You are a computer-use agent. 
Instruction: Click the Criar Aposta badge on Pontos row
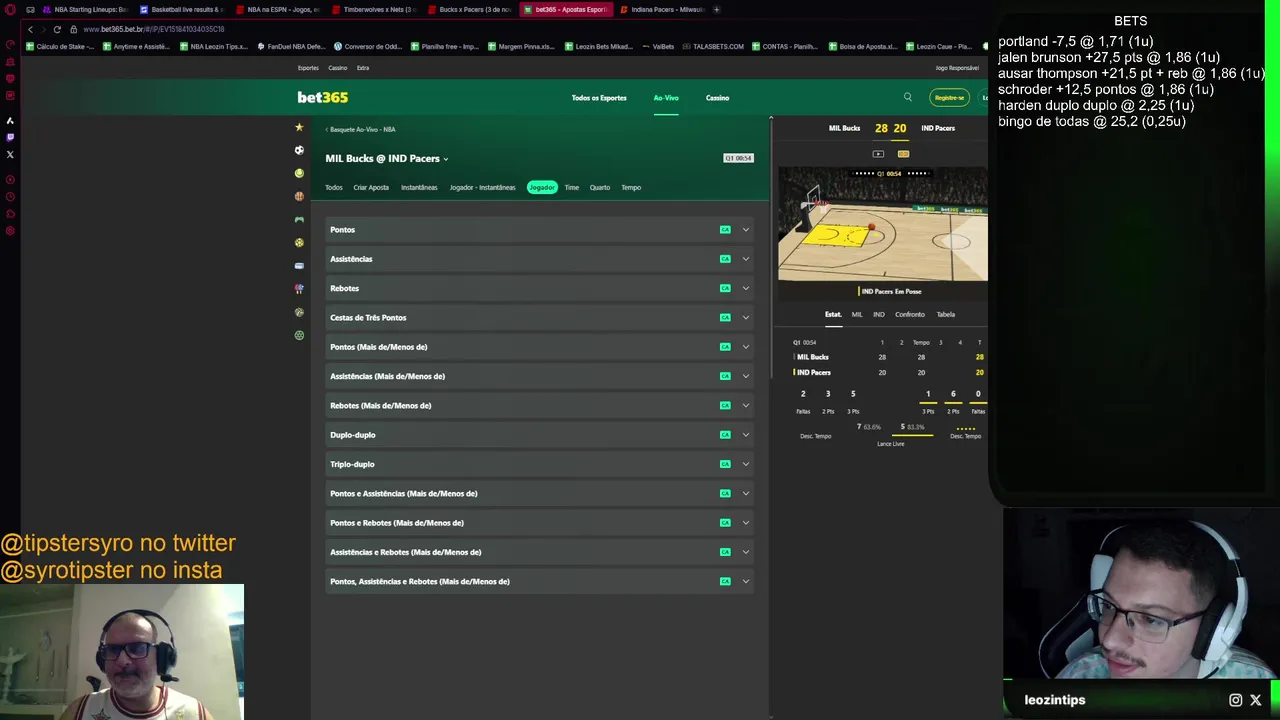[x=725, y=230]
